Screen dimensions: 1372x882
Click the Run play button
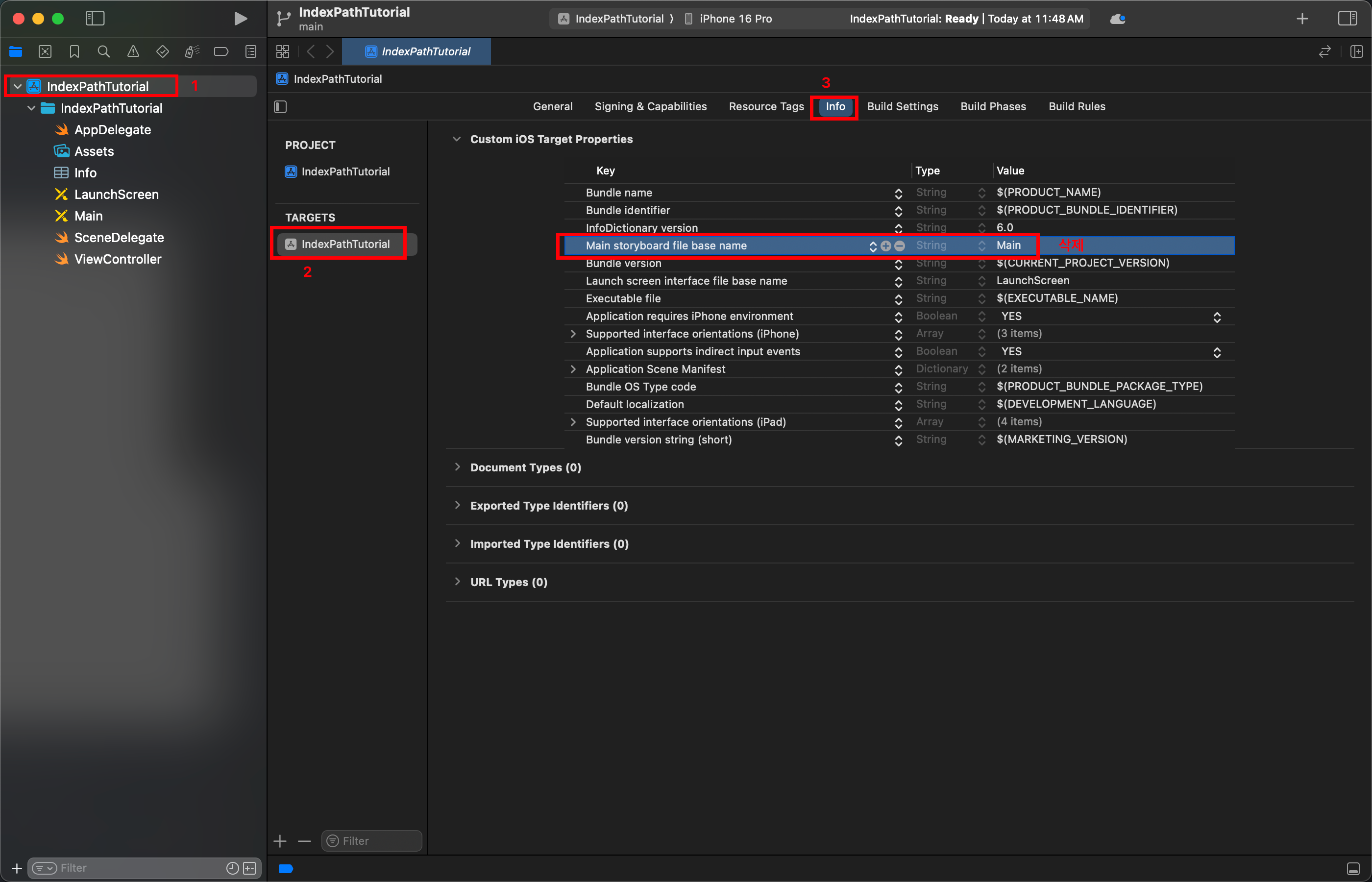coord(241,18)
